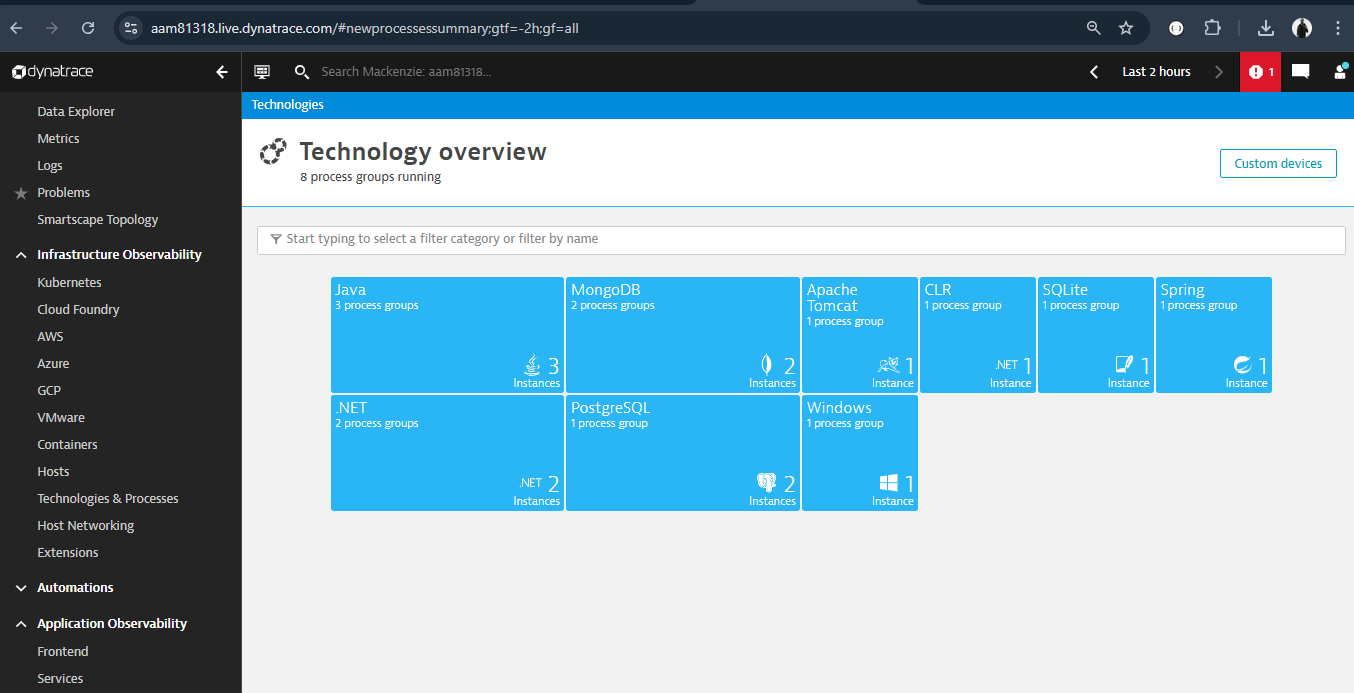Click the Search Mackenzie search field
This screenshot has width=1354, height=693.
coord(406,72)
